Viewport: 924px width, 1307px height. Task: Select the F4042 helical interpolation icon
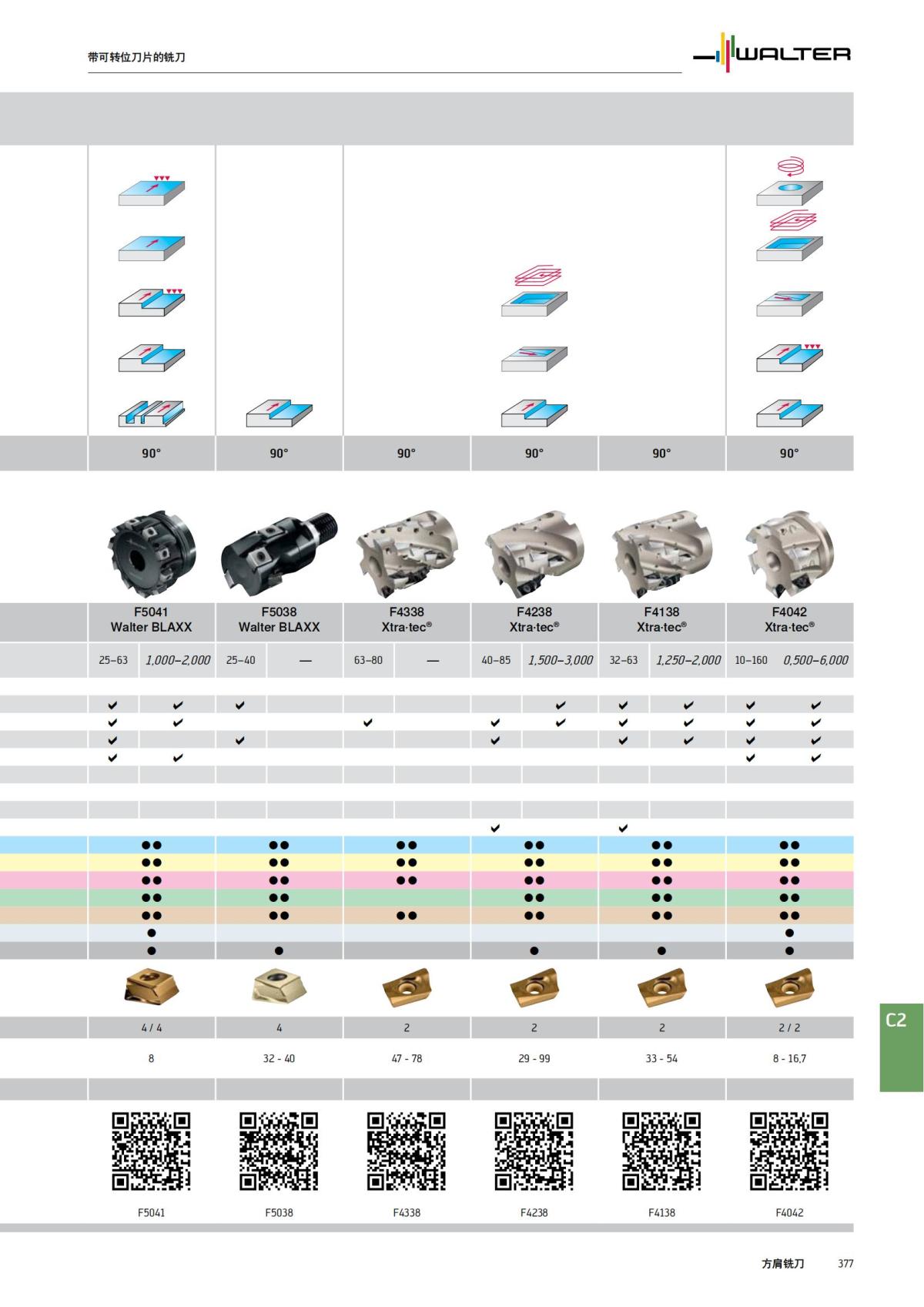point(789,182)
